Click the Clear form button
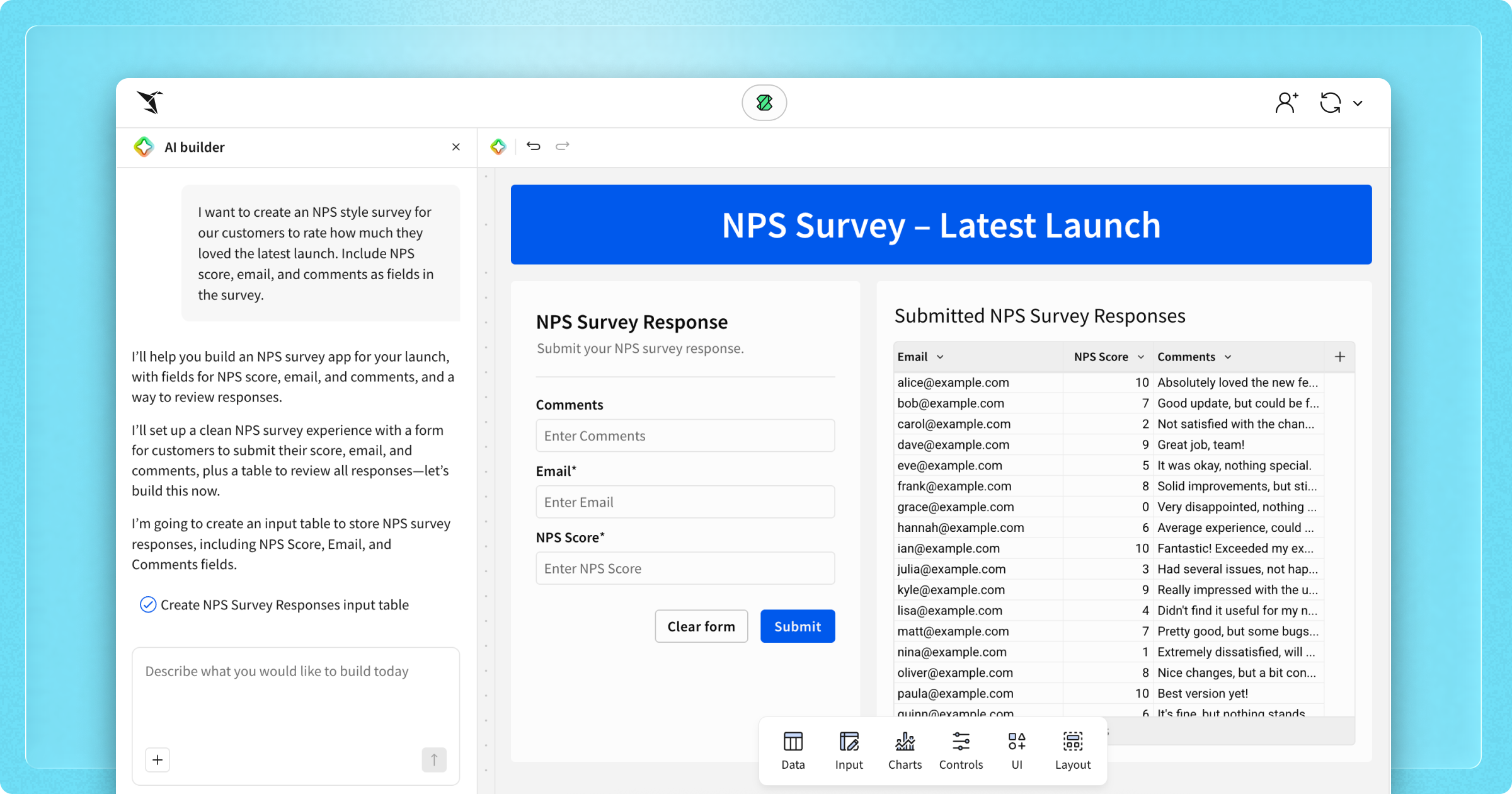The height and width of the screenshot is (794, 1512). click(701, 626)
